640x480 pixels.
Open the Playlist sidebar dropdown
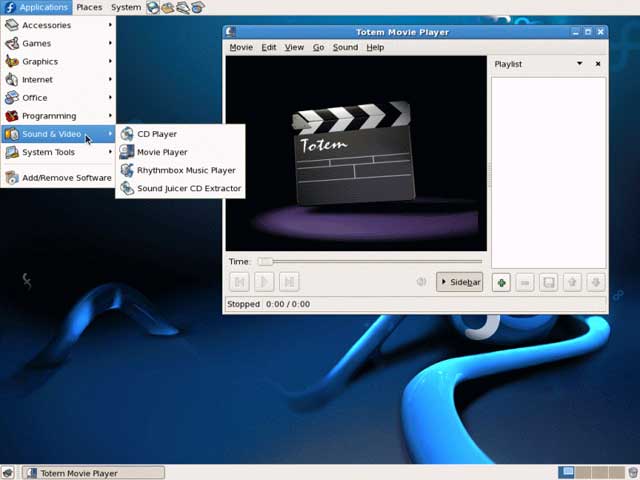[579, 64]
